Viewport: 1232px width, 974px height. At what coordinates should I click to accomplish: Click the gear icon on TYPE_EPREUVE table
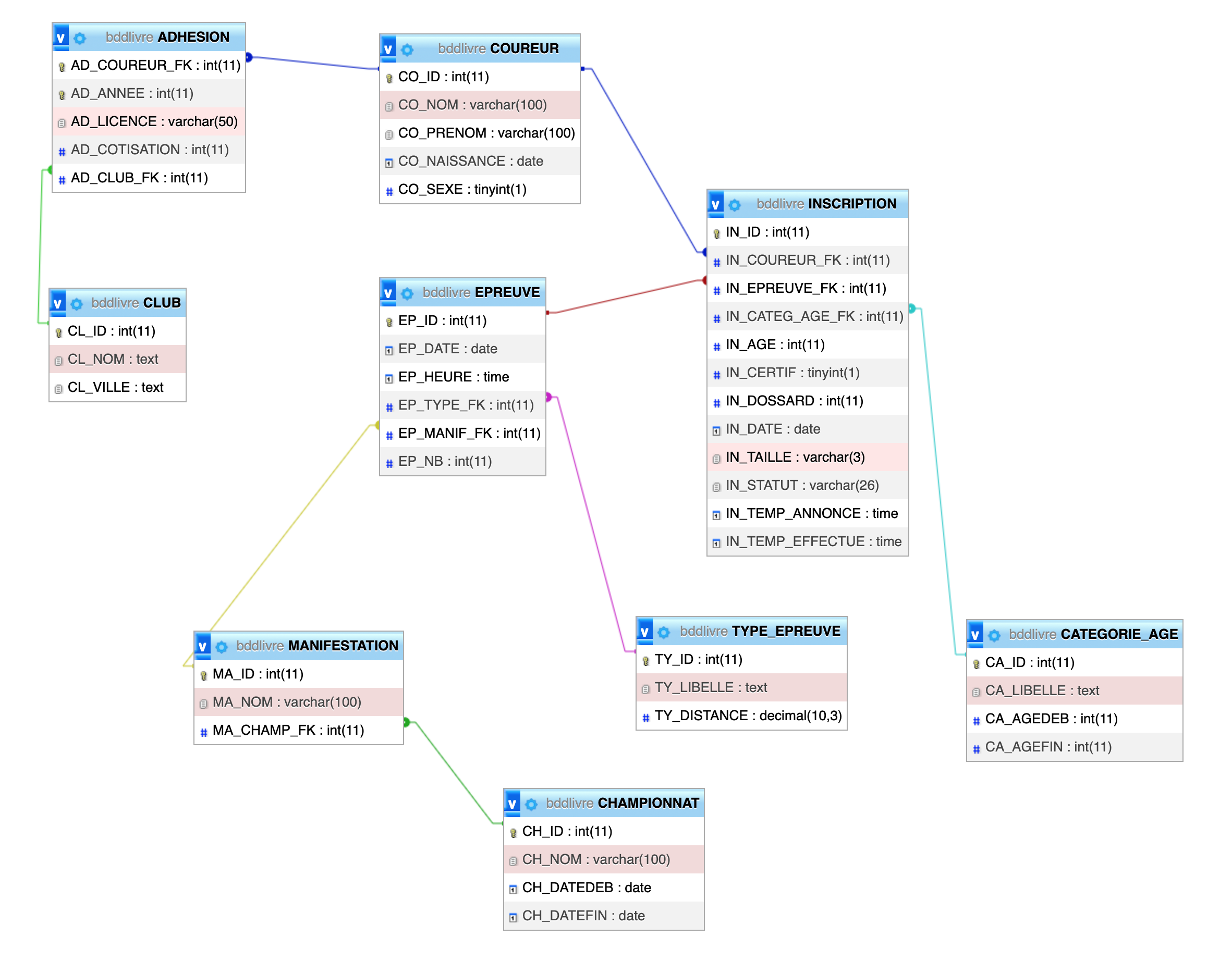[664, 633]
